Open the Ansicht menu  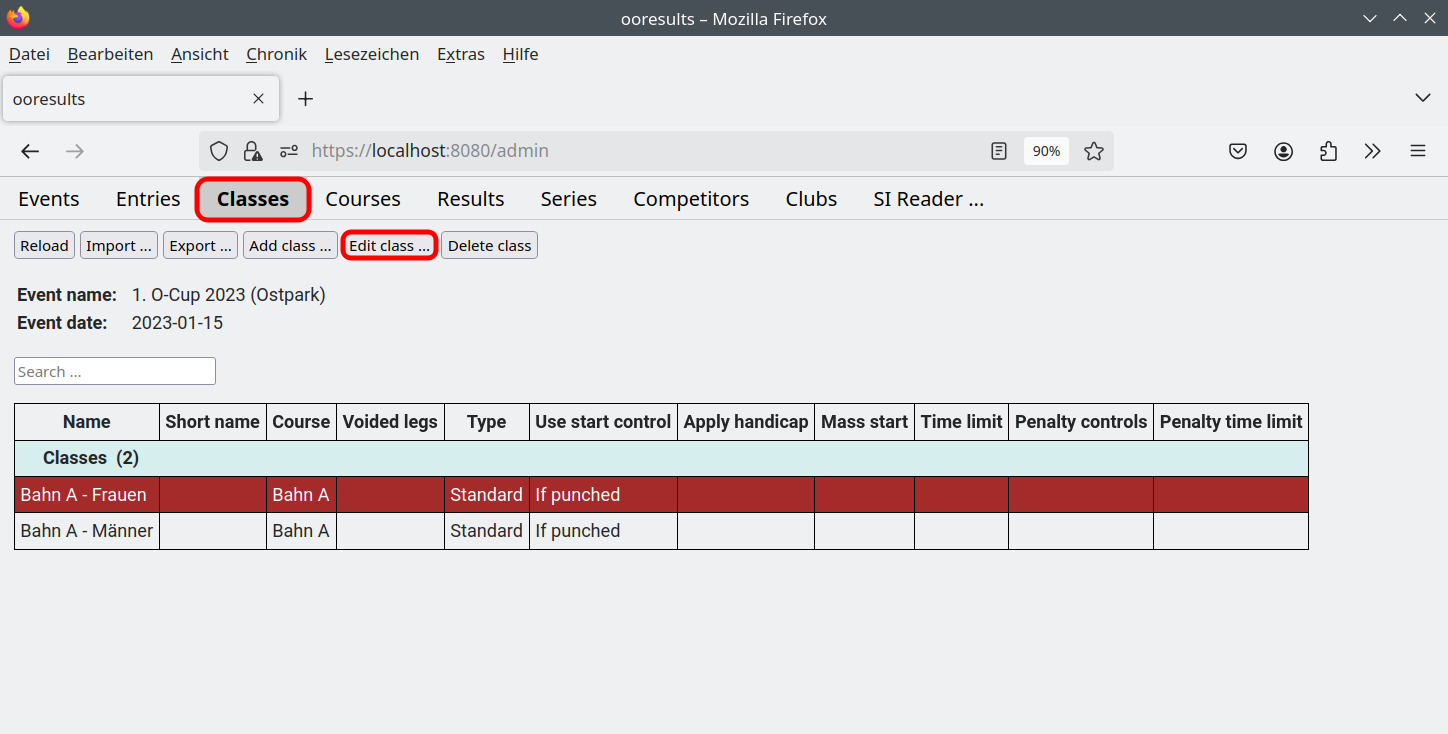[200, 54]
